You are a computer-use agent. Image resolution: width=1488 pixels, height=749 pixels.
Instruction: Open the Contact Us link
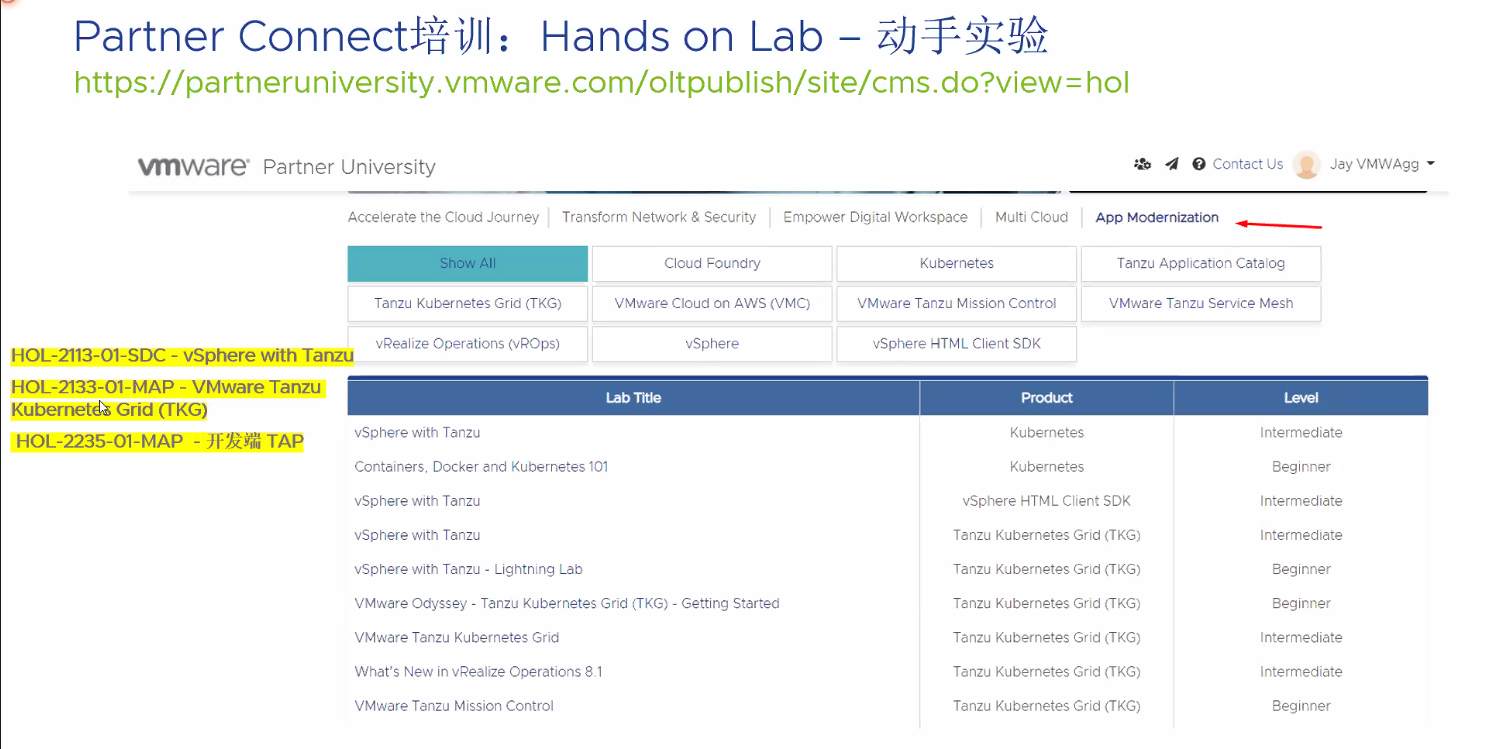pyautogui.click(x=1247, y=164)
